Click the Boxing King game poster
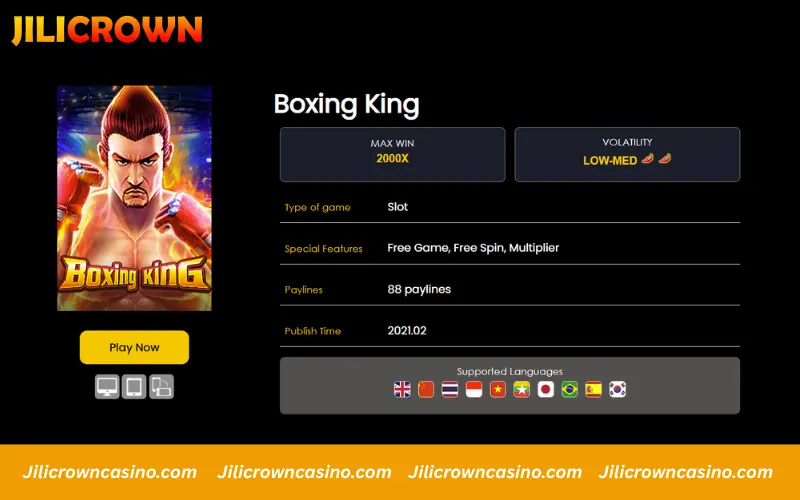Image resolution: width=800 pixels, height=500 pixels. point(134,198)
